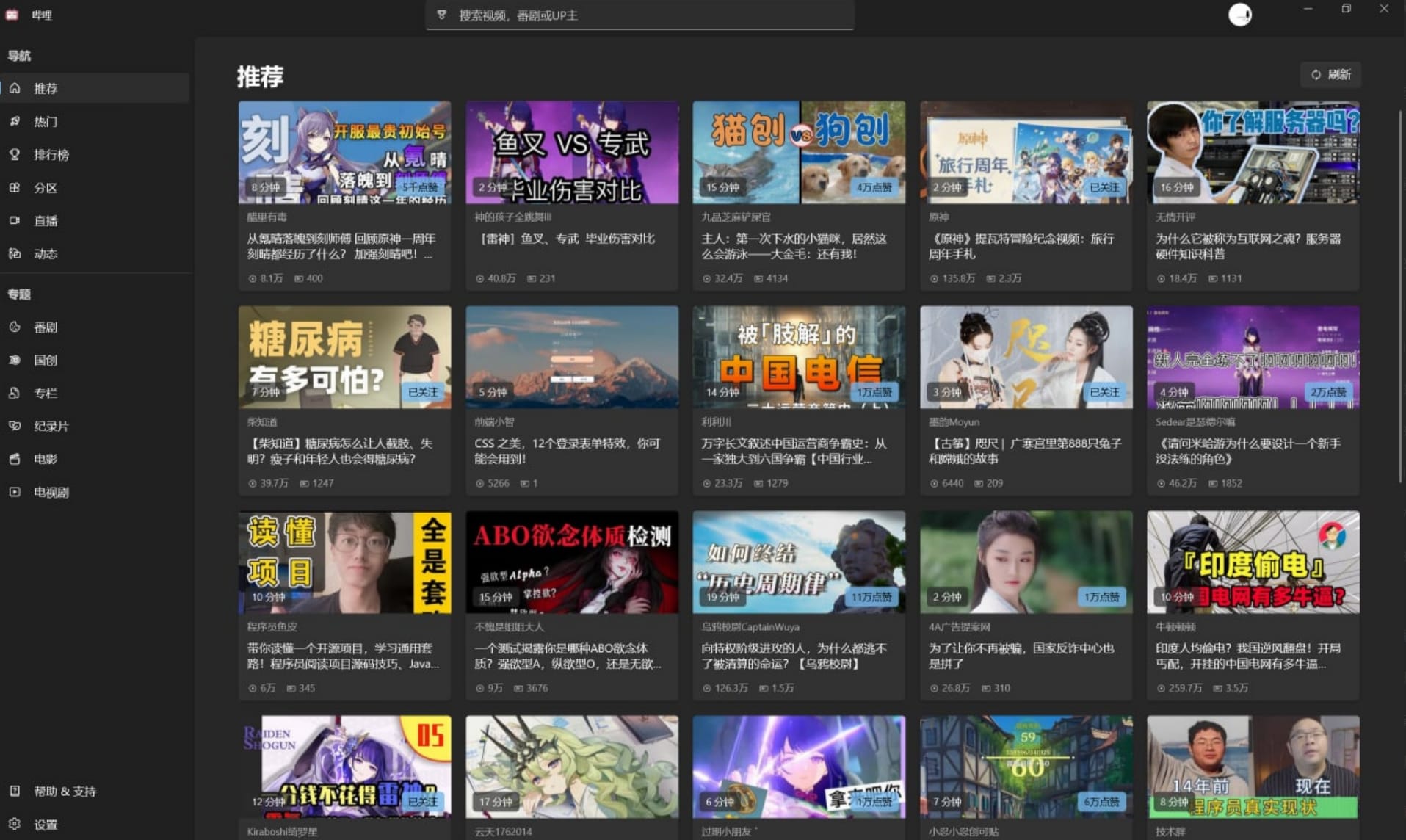Click the TV icon beside 电视剧
This screenshot has height=840, width=1406.
pyautogui.click(x=15, y=492)
